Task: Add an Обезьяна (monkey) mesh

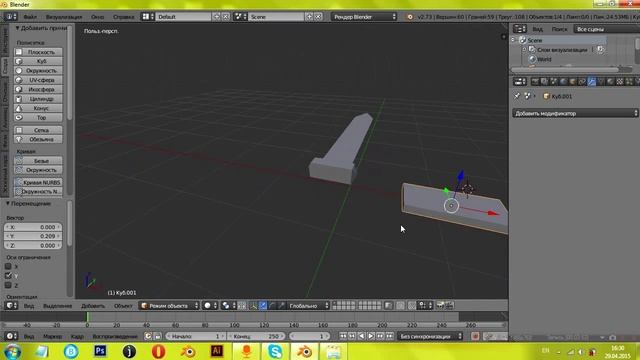Action: pyautogui.click(x=38, y=139)
